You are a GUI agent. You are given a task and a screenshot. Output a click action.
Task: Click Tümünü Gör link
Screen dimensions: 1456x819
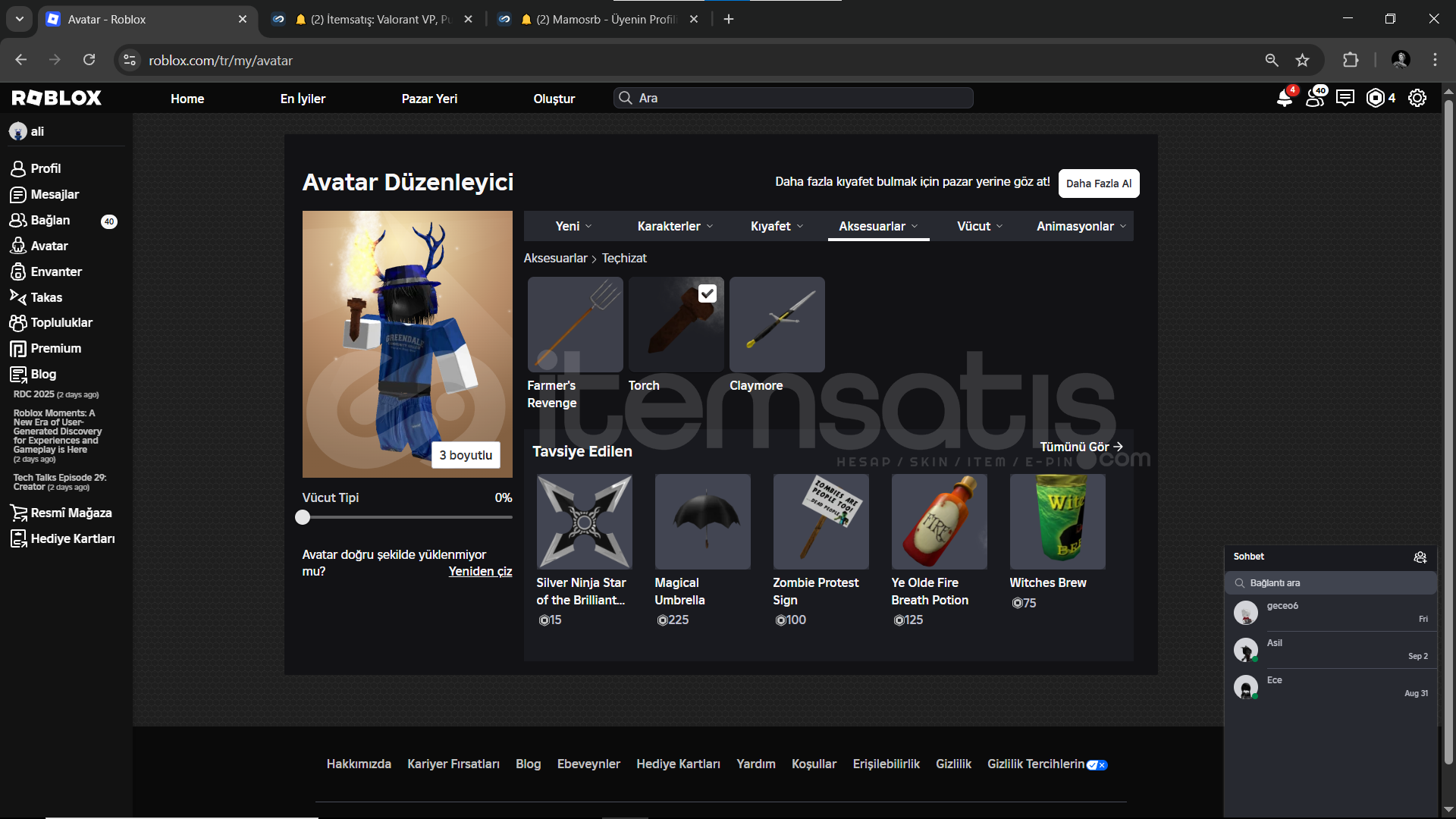(x=1081, y=447)
